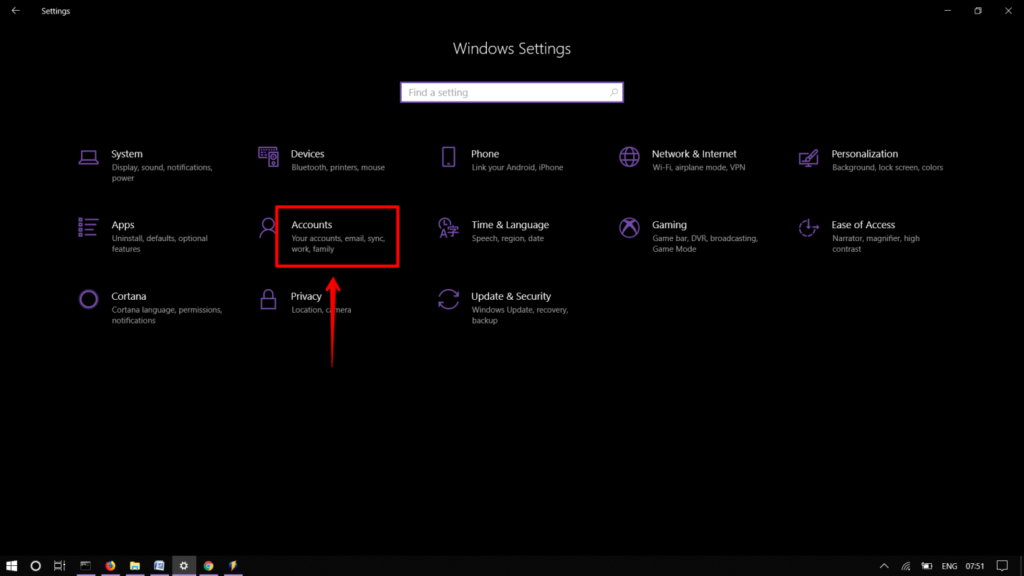This screenshot has height=576, width=1024.
Task: Focus the Find a setting search box
Action: (511, 92)
